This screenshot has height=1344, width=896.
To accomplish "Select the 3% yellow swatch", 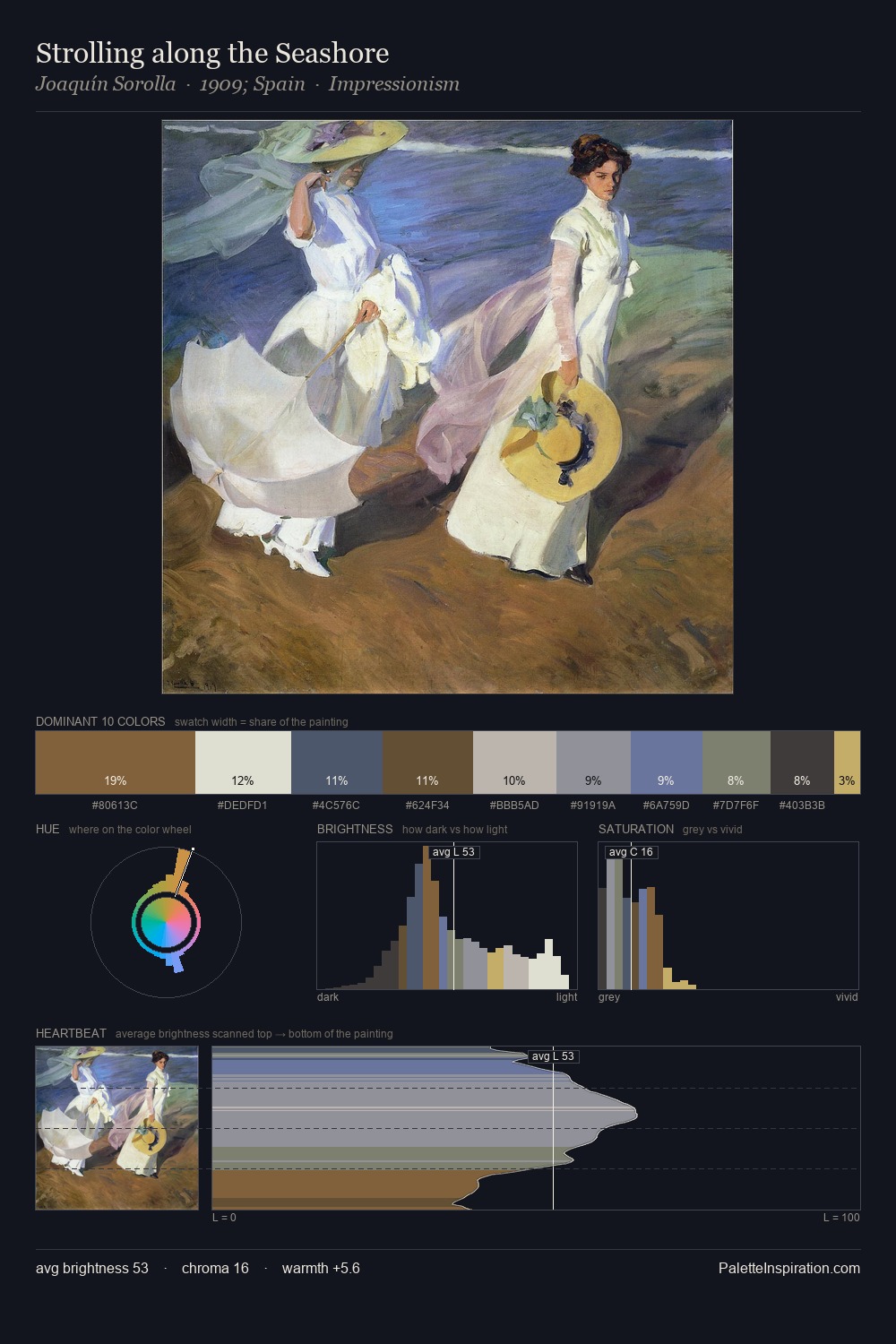I will click(847, 762).
